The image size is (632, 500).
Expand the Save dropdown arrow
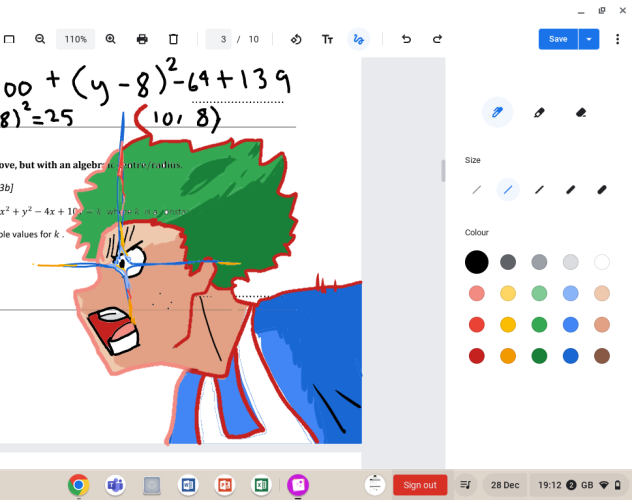pyautogui.click(x=589, y=39)
